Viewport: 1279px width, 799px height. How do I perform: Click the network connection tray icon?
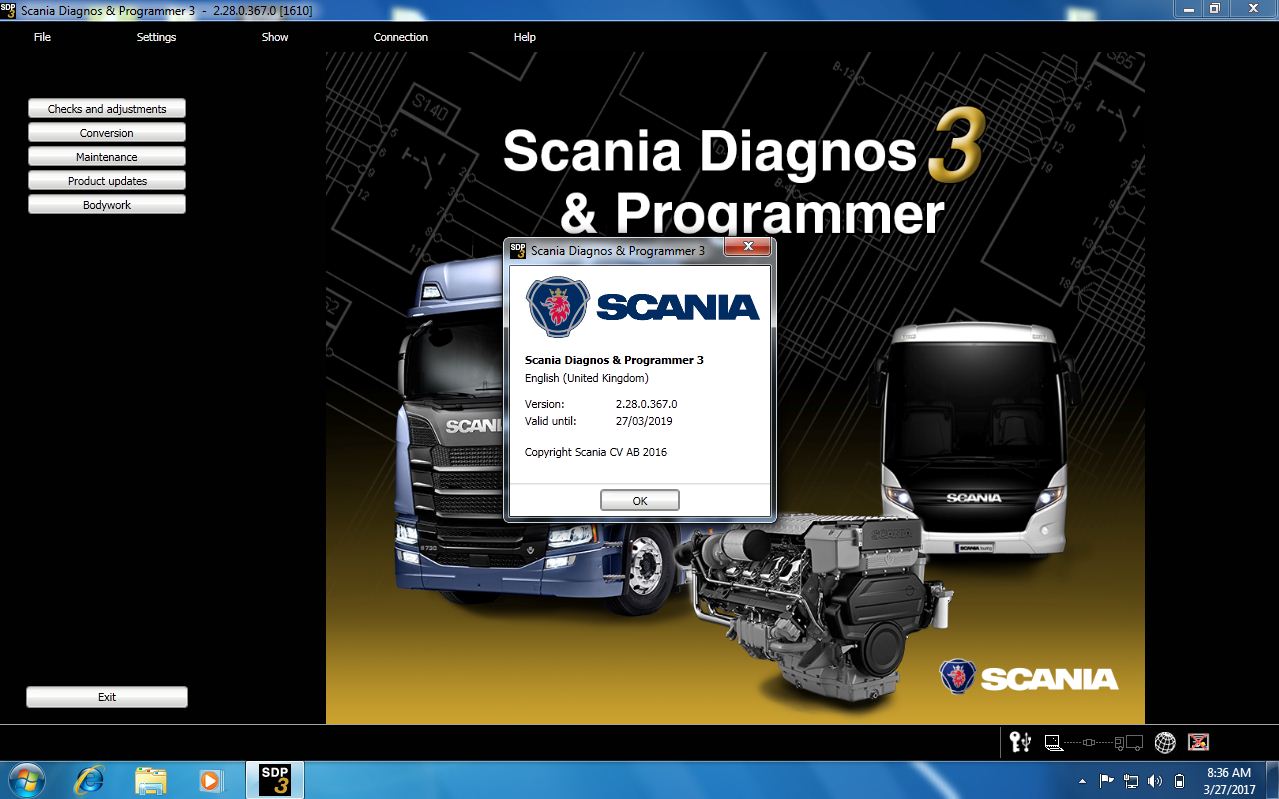pyautogui.click(x=1131, y=781)
